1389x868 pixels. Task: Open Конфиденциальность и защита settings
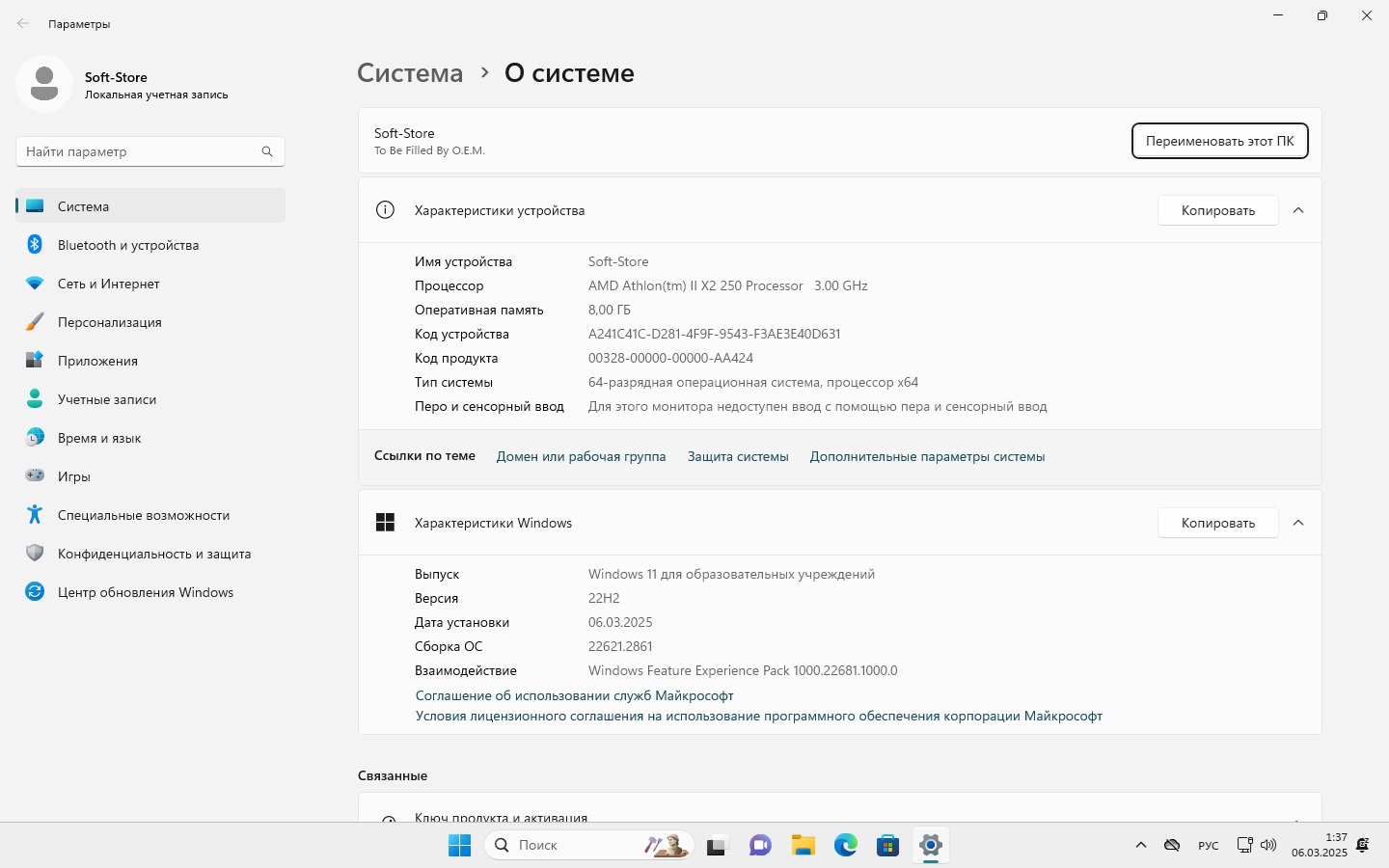tap(150, 554)
